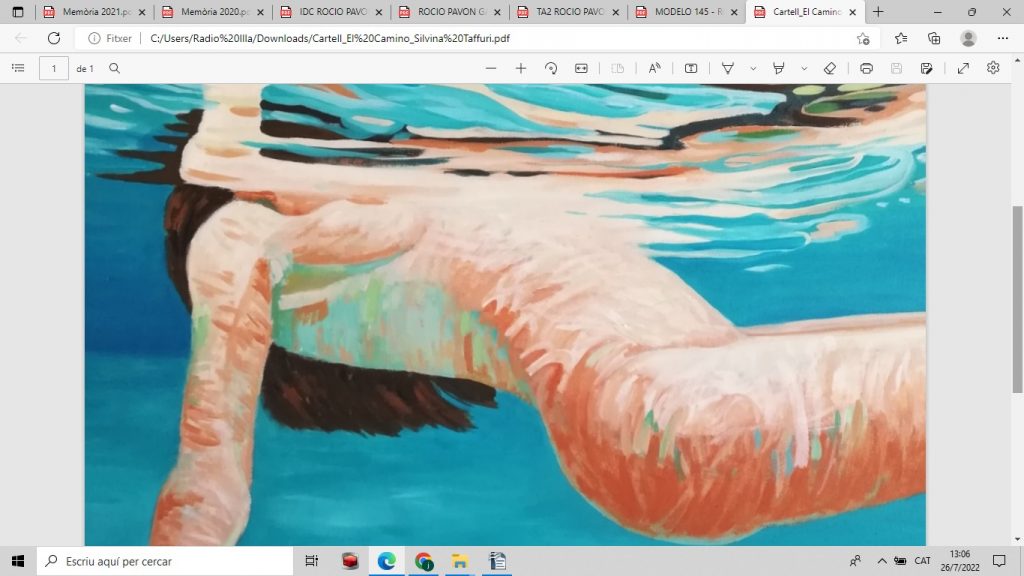Viewport: 1024px width, 576px height.
Task: Switch to the TA2 ROCIO PAVO tab
Action: pos(570,12)
